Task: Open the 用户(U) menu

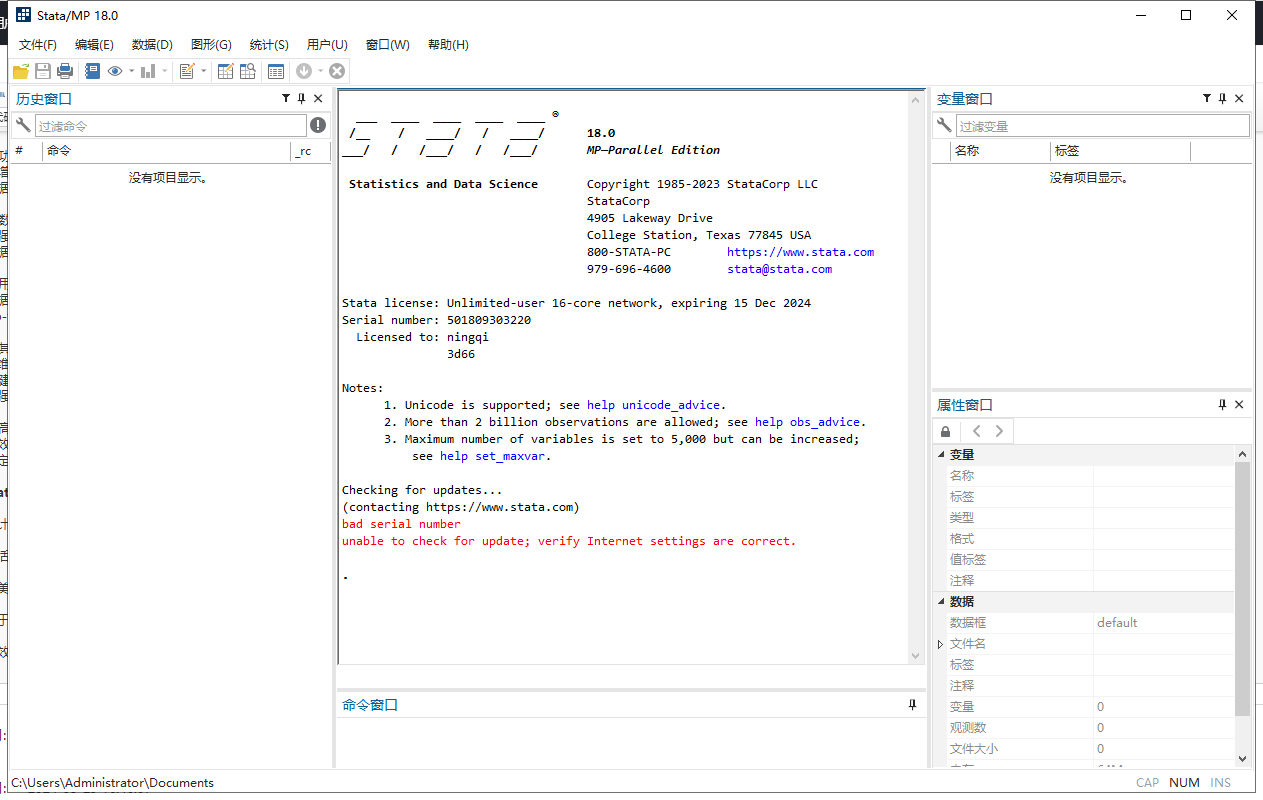Action: 327,44
